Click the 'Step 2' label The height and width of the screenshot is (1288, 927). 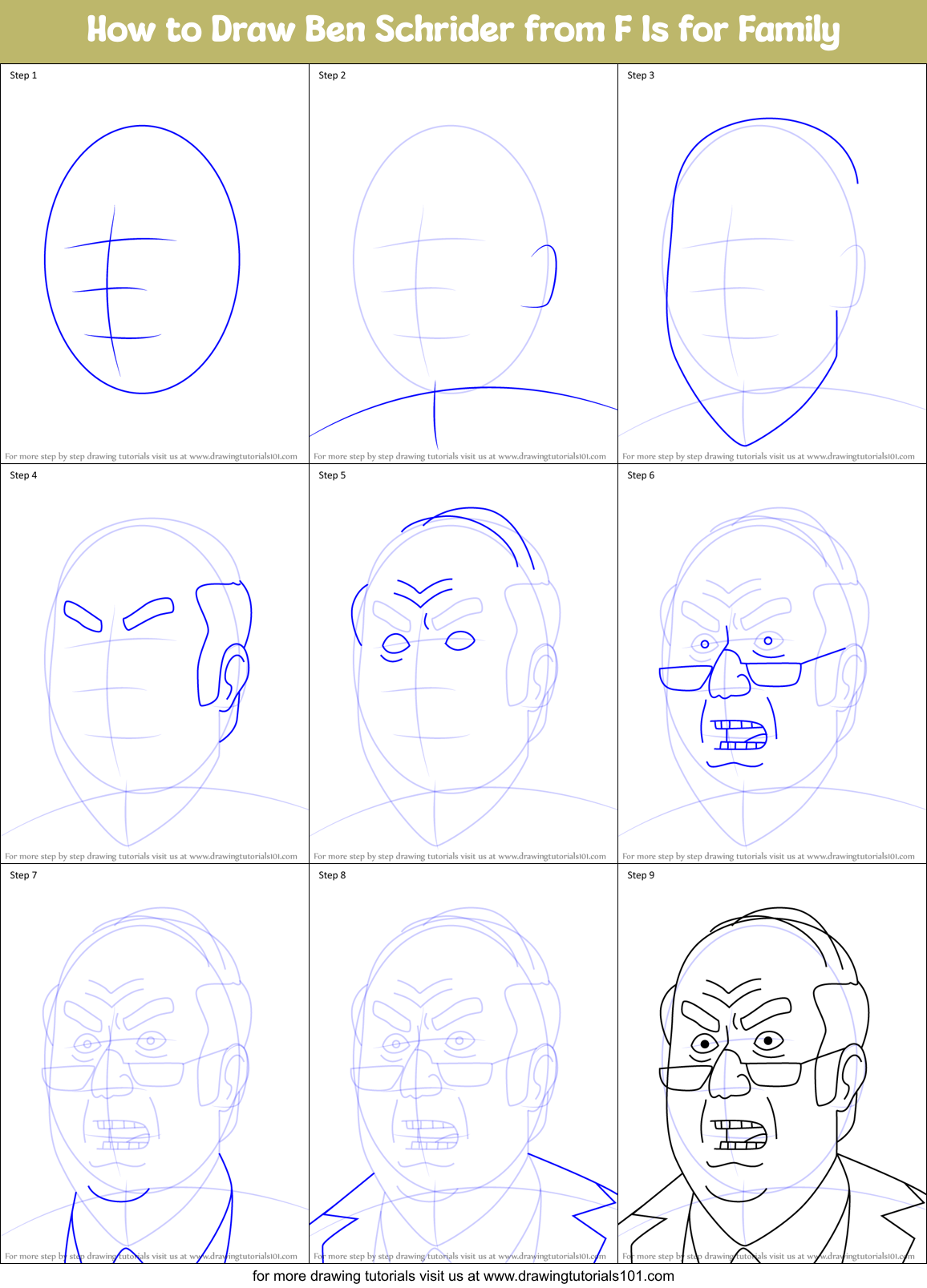(332, 75)
